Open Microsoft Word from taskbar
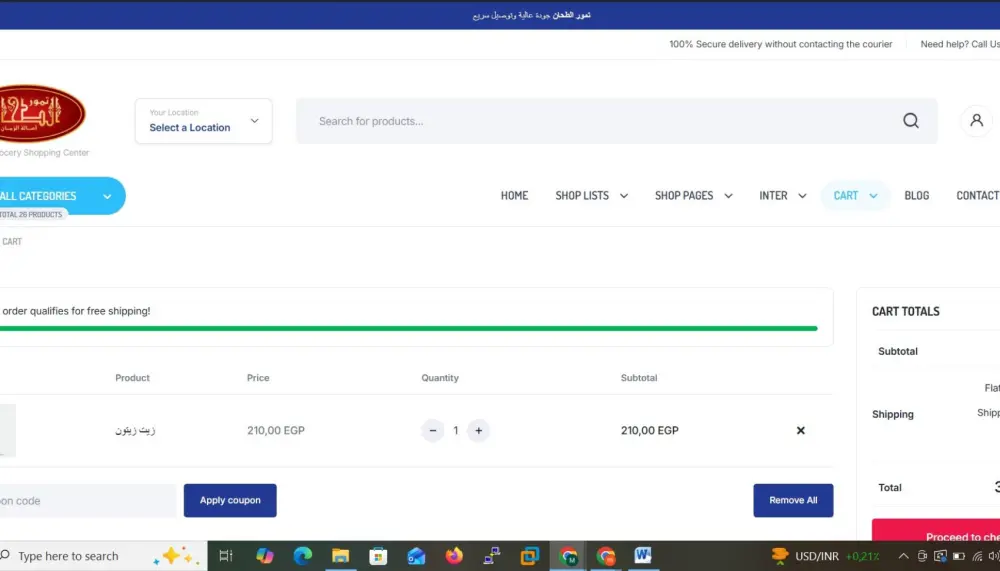 (643, 556)
